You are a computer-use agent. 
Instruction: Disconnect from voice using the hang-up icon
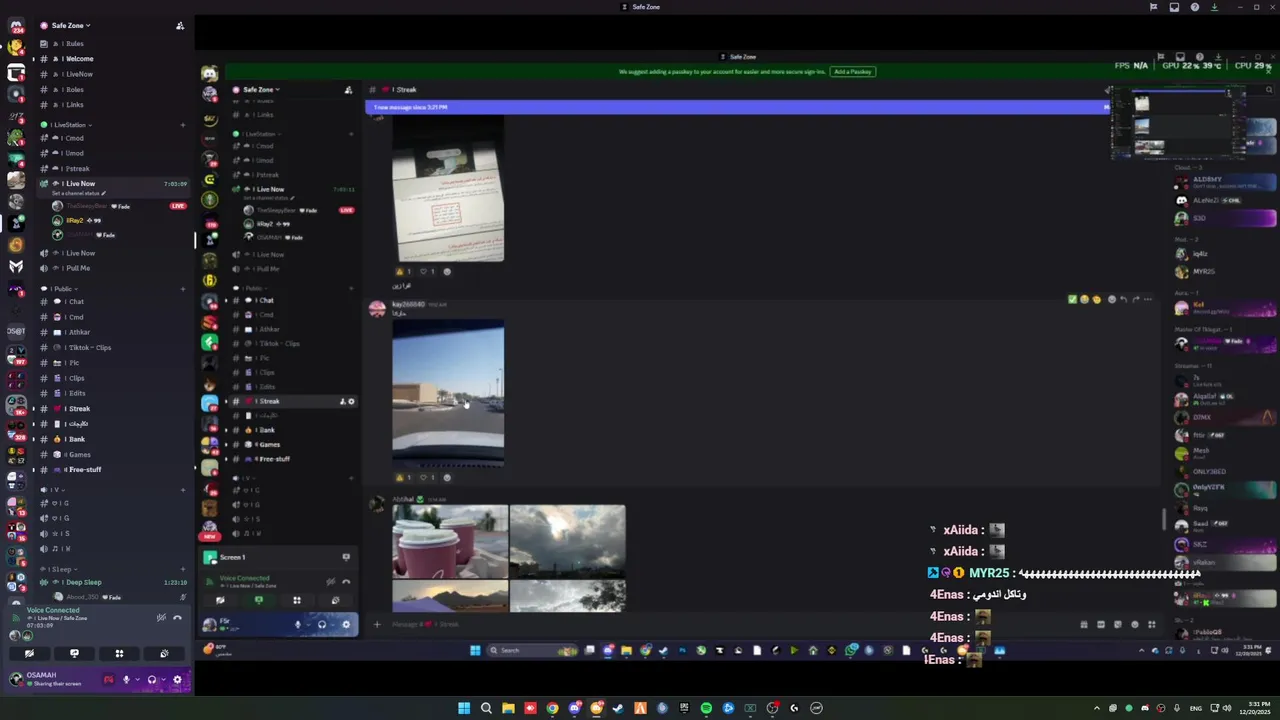[177, 617]
